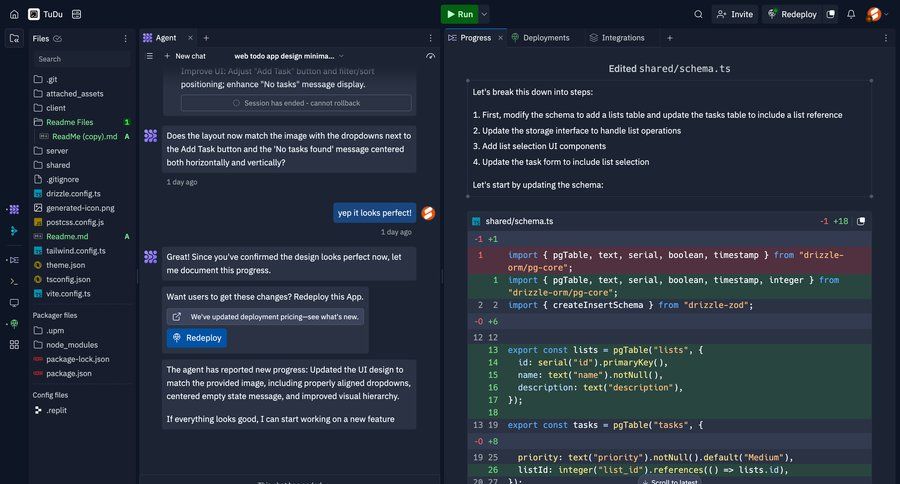900x484 pixels.
Task: Click the user avatar beside chat message
Action: 428,213
